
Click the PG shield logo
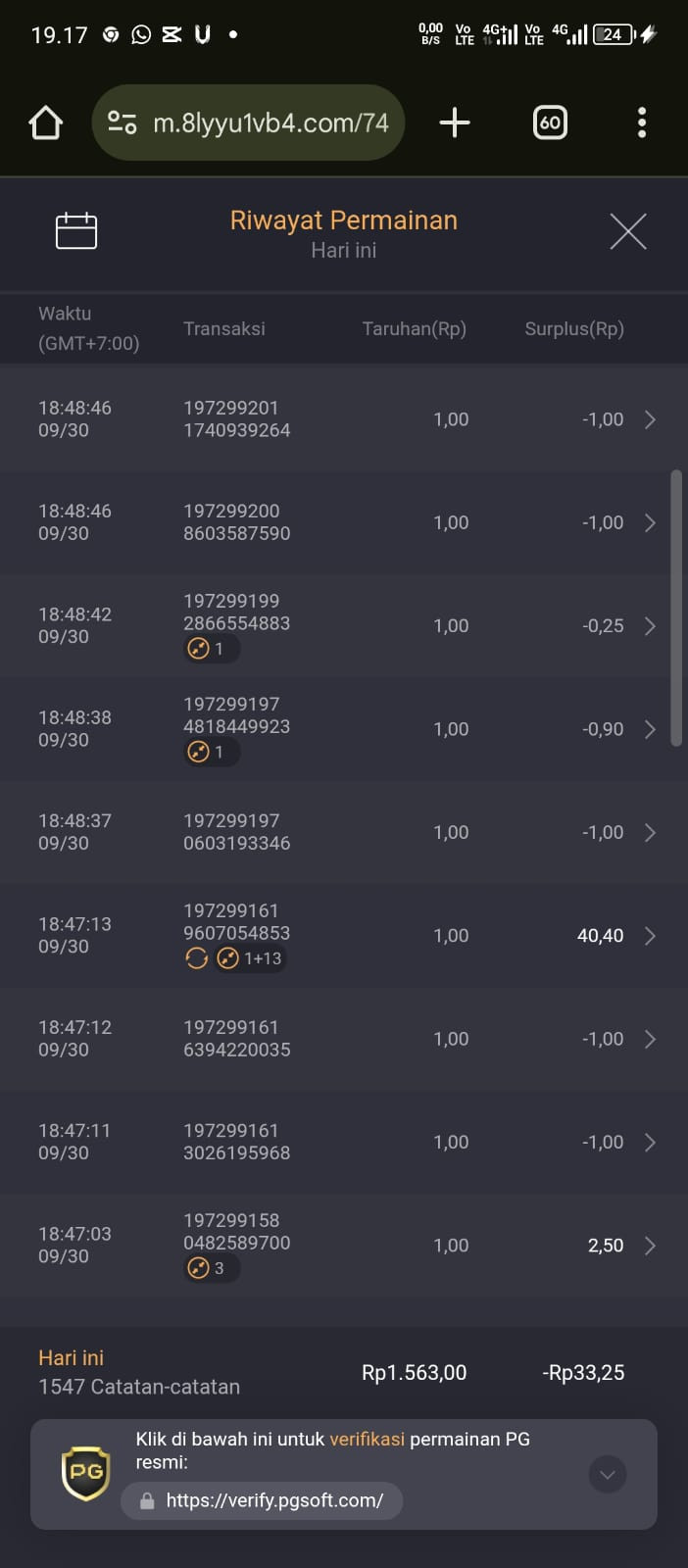tap(86, 1473)
